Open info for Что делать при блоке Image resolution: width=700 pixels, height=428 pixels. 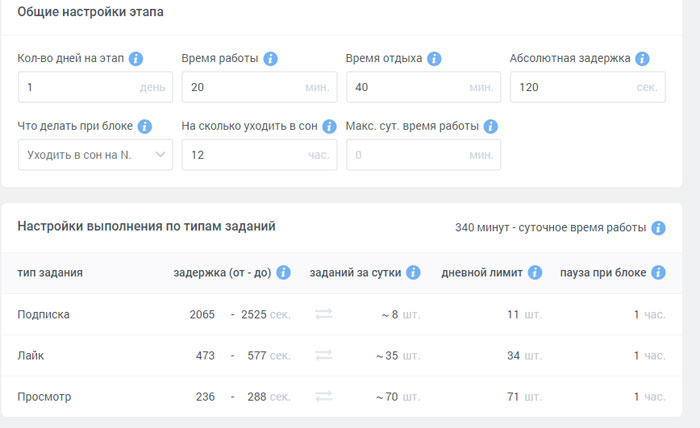click(144, 126)
